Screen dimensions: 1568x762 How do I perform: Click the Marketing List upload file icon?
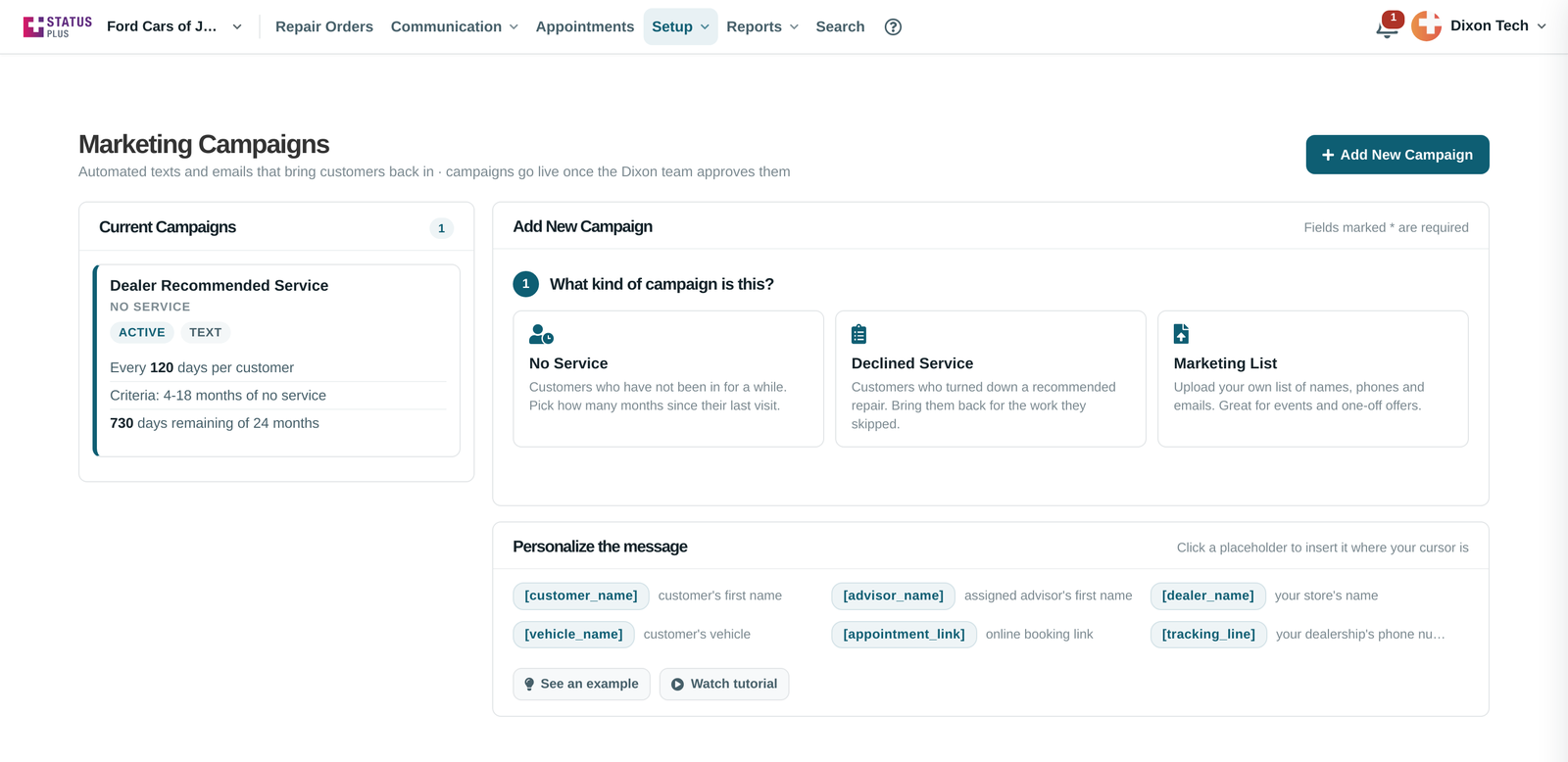coord(1181,334)
